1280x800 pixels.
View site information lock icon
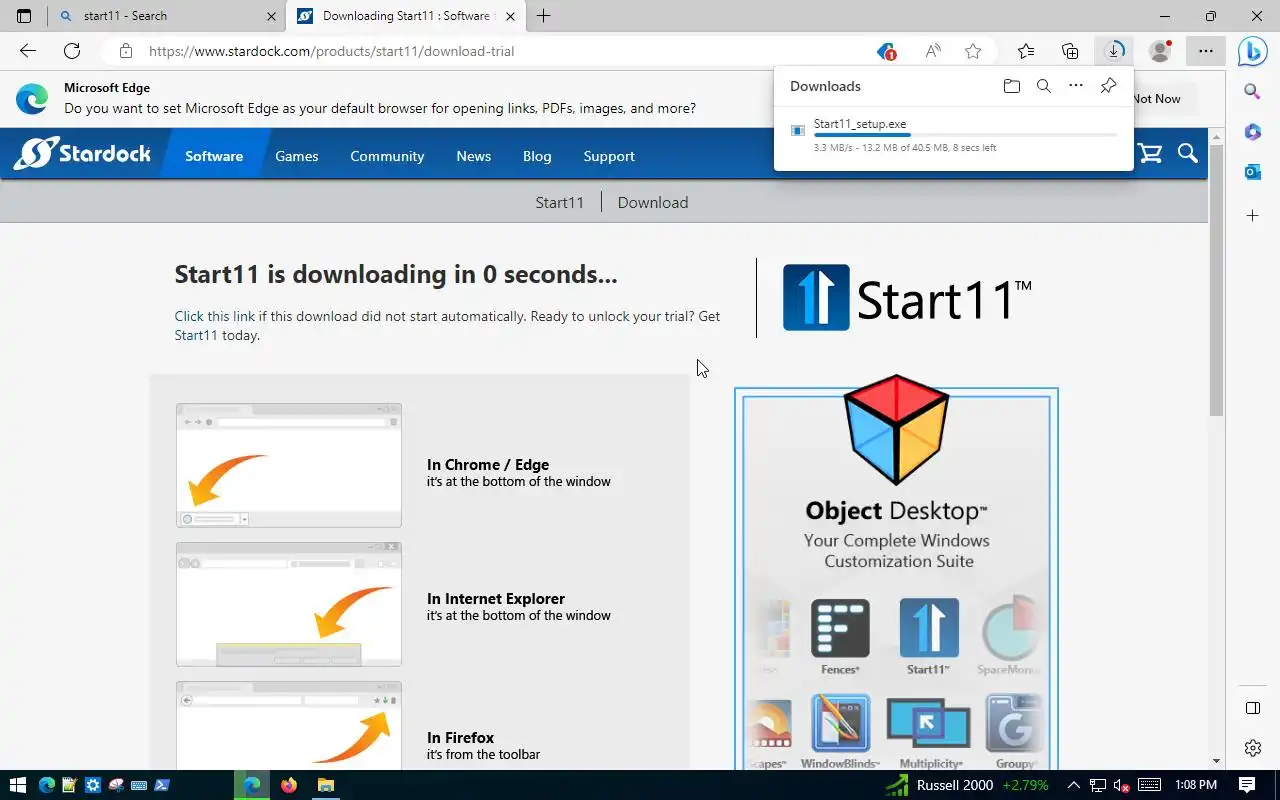(x=125, y=51)
